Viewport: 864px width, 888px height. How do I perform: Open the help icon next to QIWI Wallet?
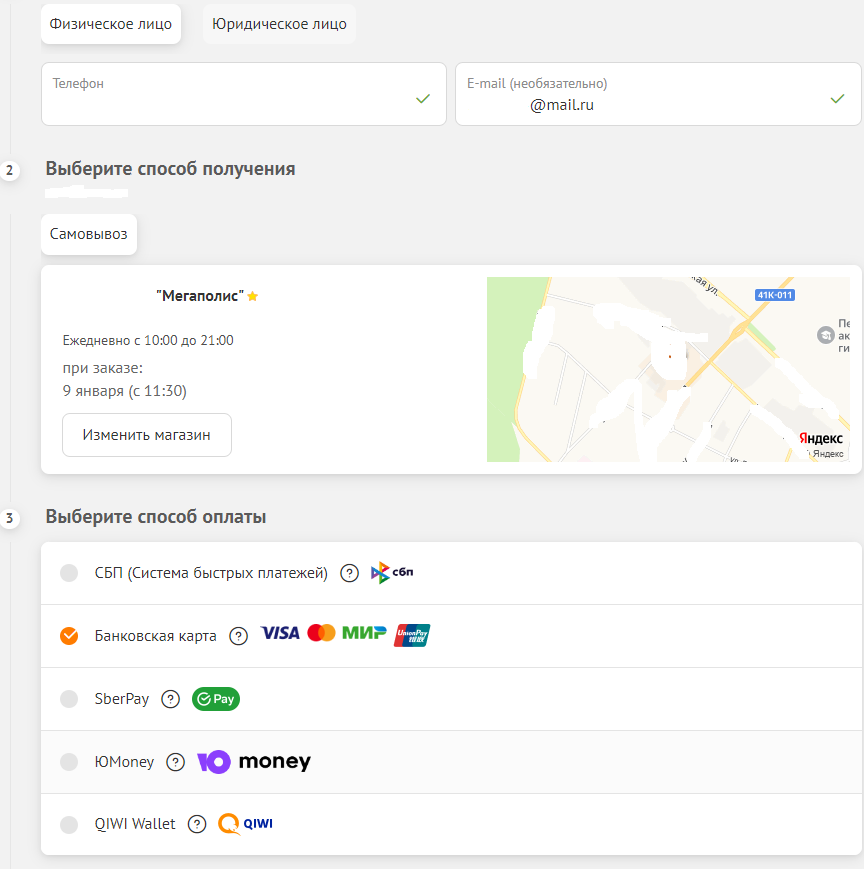tap(197, 824)
